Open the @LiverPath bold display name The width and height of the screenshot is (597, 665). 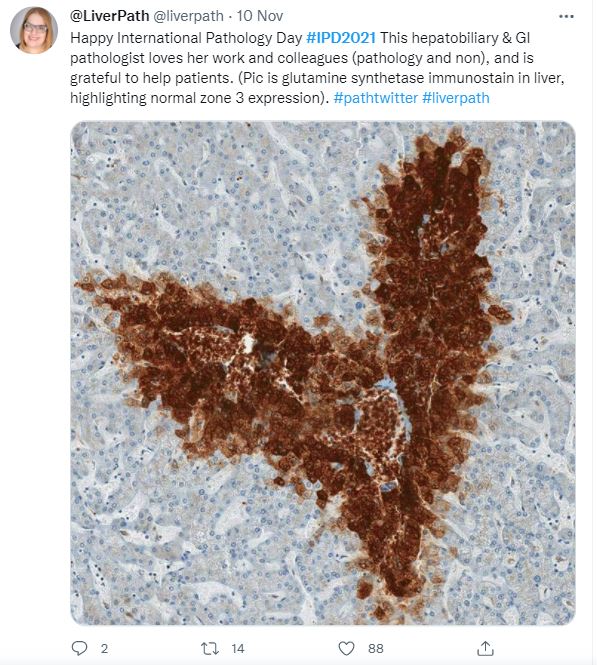109,16
